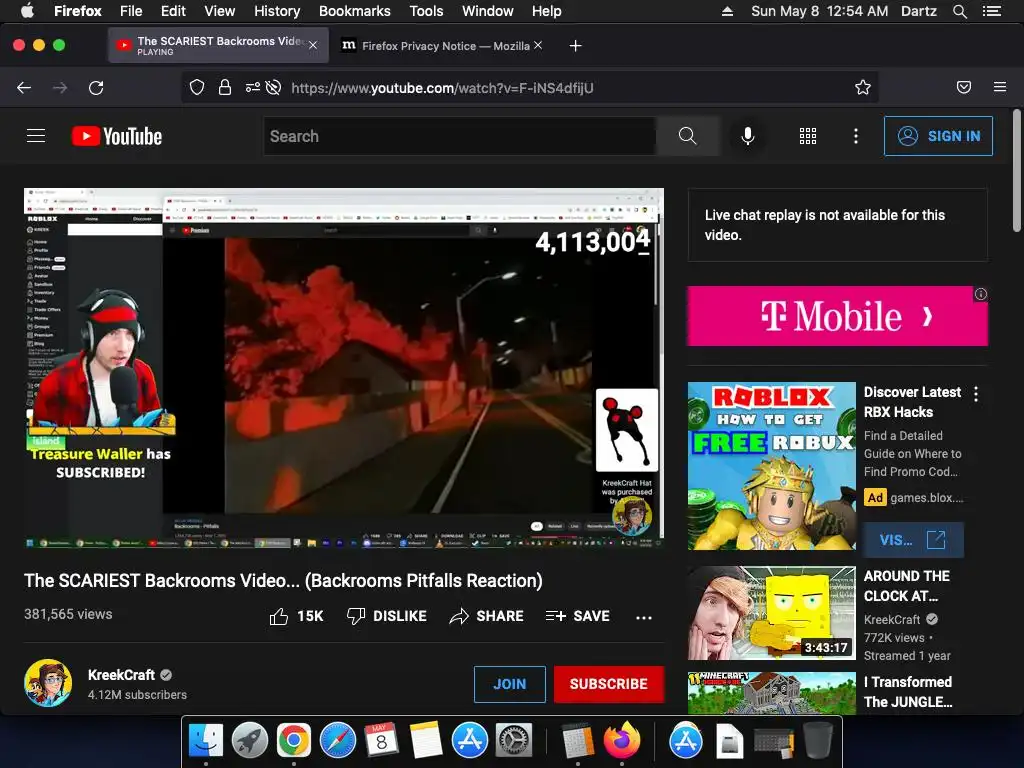Open KreekCraft channel name link
The height and width of the screenshot is (768, 1024).
[121, 675]
